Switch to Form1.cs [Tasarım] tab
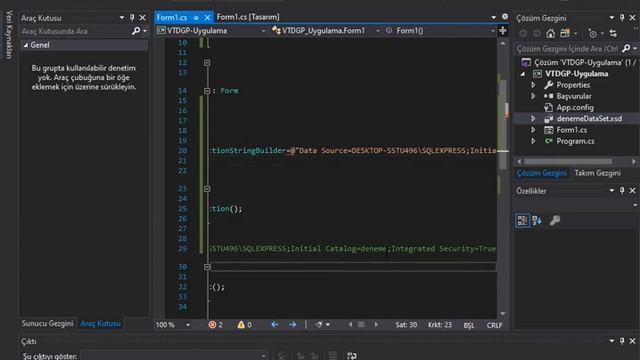640x360 pixels. pyautogui.click(x=248, y=17)
